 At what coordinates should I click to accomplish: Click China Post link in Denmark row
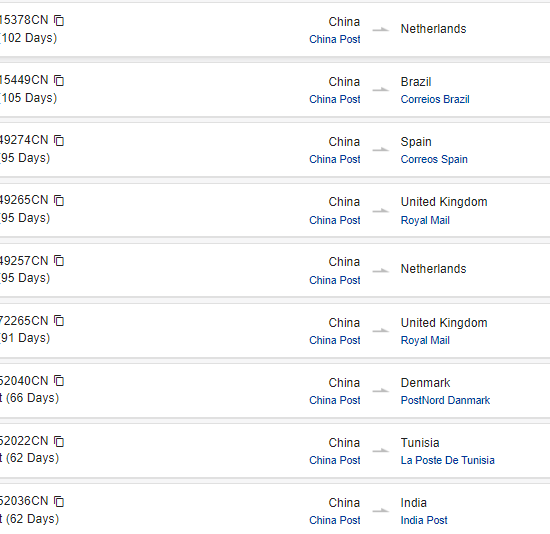tap(335, 400)
